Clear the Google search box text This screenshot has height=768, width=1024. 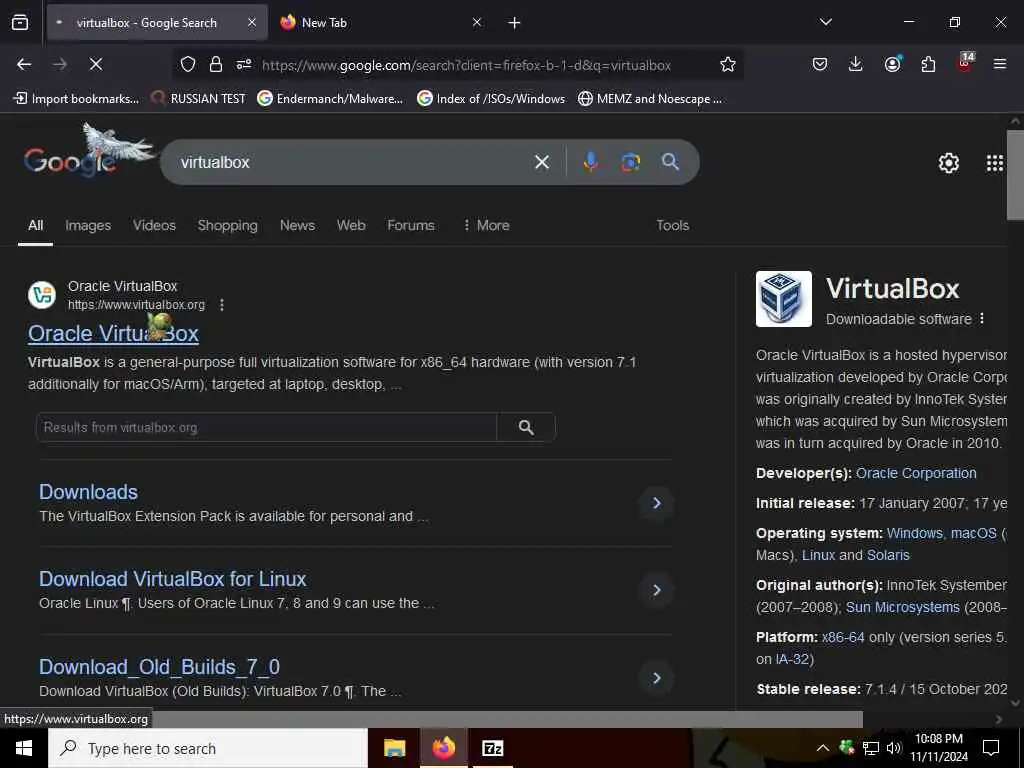click(542, 162)
